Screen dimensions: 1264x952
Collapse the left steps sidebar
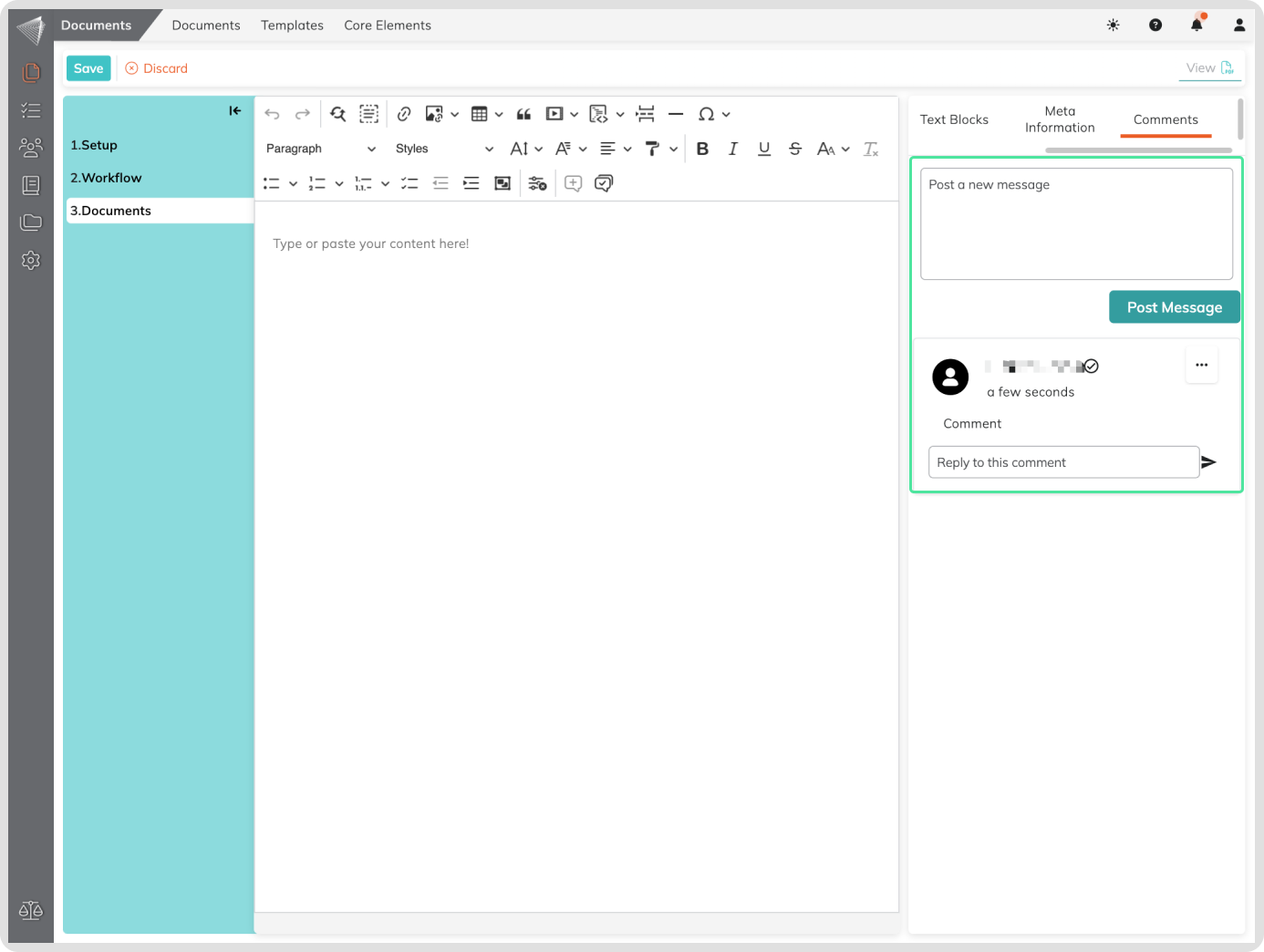pyautogui.click(x=235, y=110)
